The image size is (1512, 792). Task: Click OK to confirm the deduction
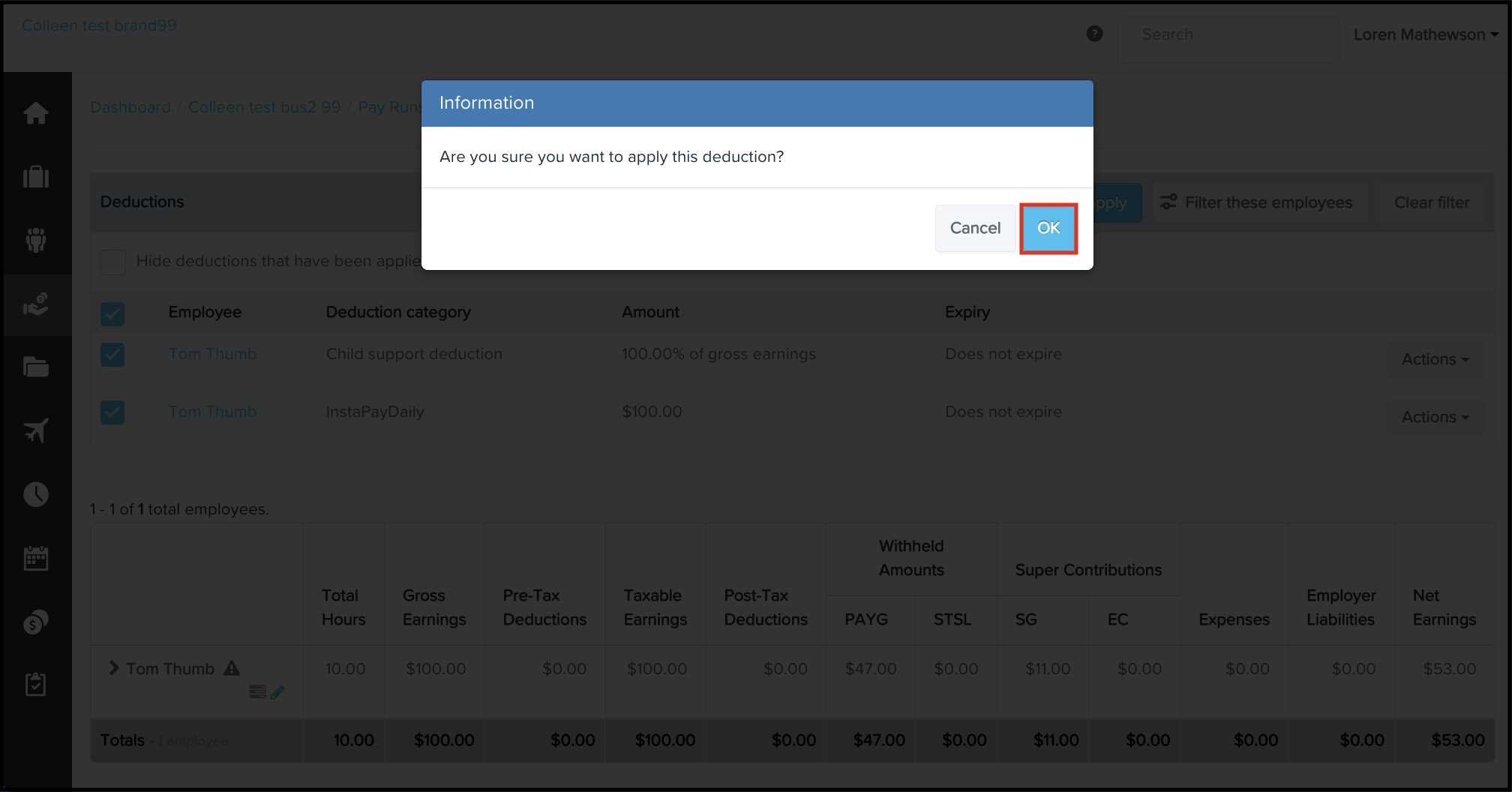tap(1048, 228)
